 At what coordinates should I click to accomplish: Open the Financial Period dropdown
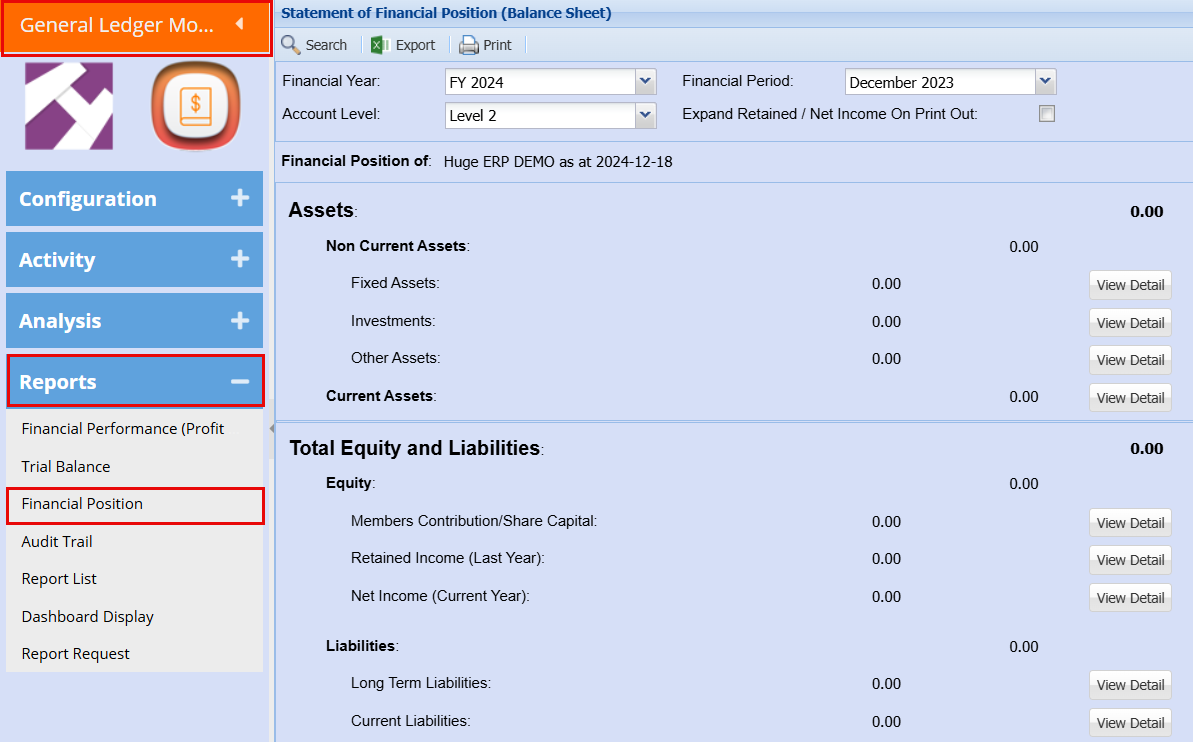pyautogui.click(x=1045, y=82)
